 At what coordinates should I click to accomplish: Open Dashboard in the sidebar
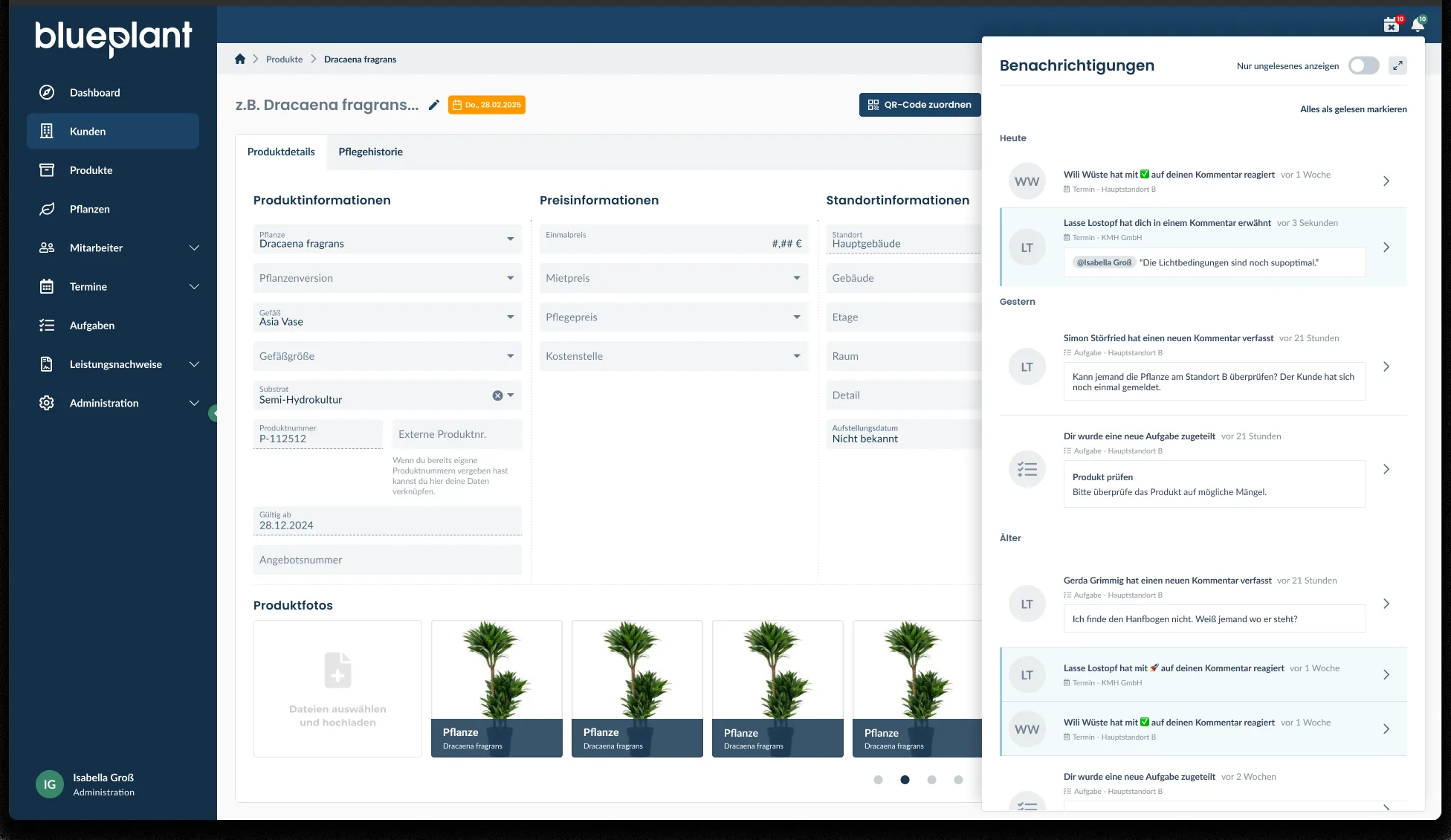click(x=113, y=92)
